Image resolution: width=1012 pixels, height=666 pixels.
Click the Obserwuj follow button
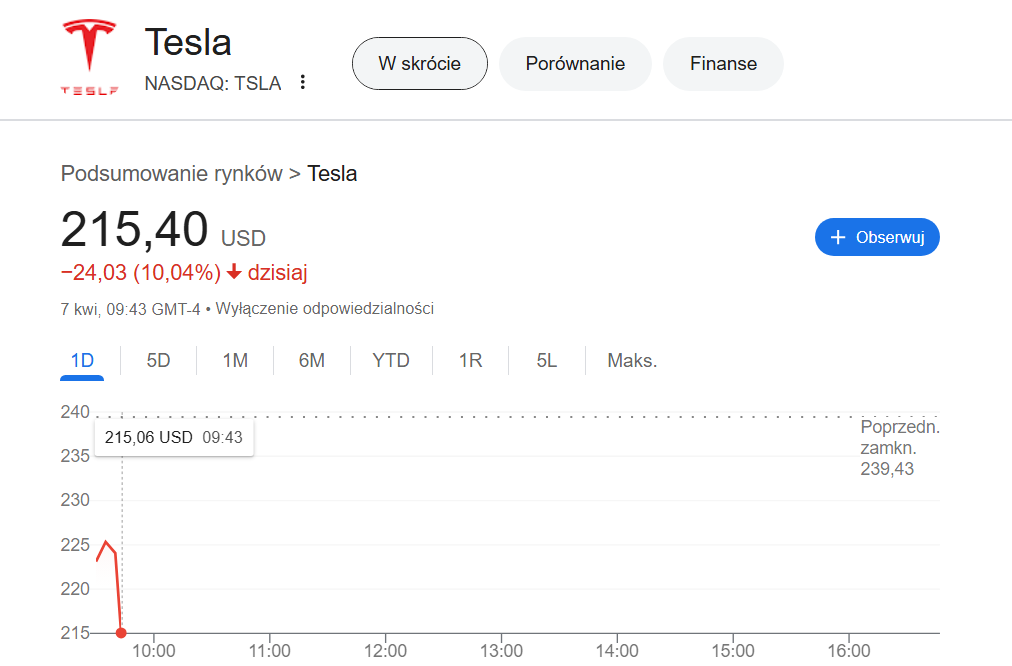click(x=877, y=238)
